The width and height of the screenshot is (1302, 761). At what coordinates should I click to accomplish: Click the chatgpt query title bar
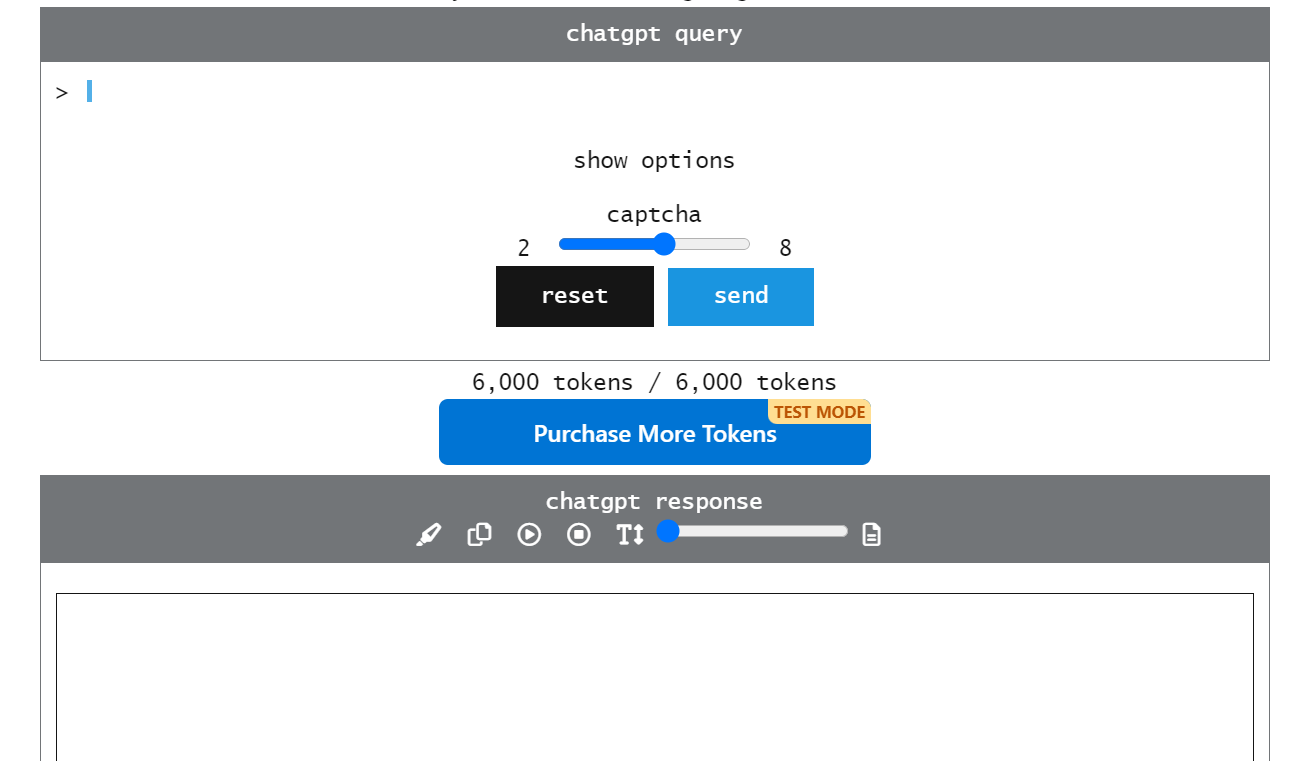click(x=654, y=33)
